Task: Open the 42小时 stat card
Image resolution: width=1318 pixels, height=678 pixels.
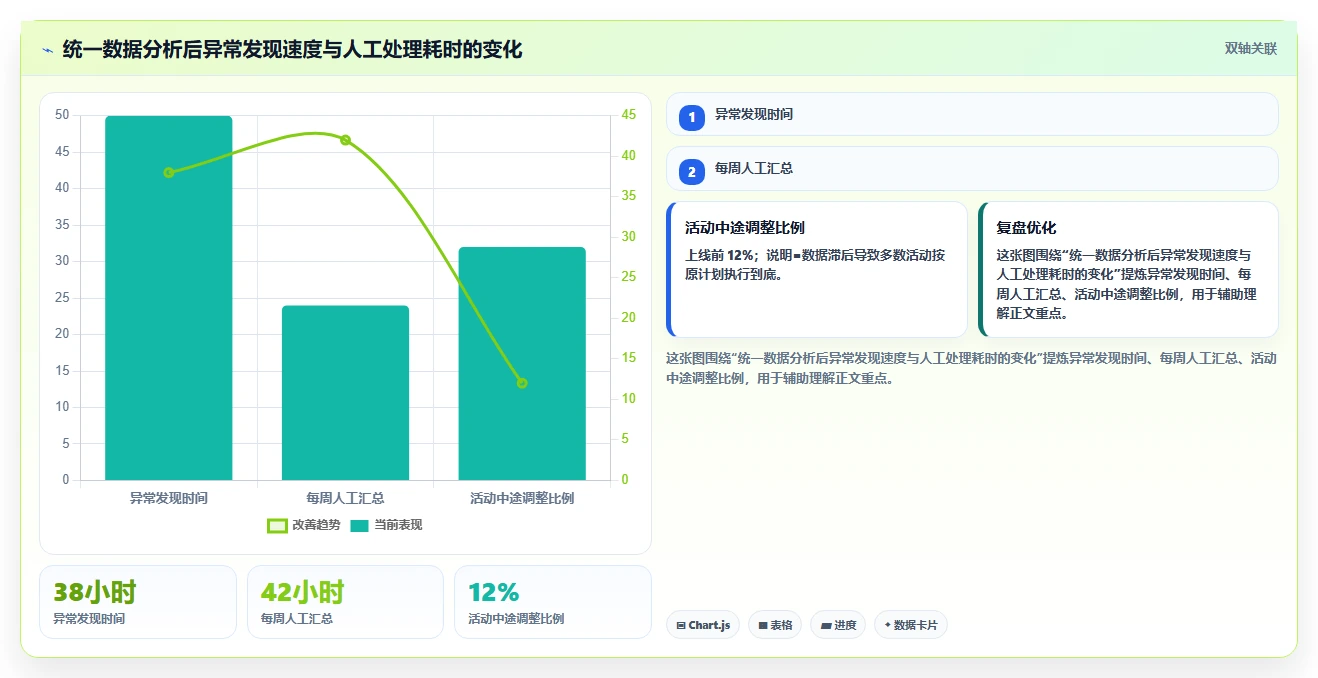Action: [345, 602]
